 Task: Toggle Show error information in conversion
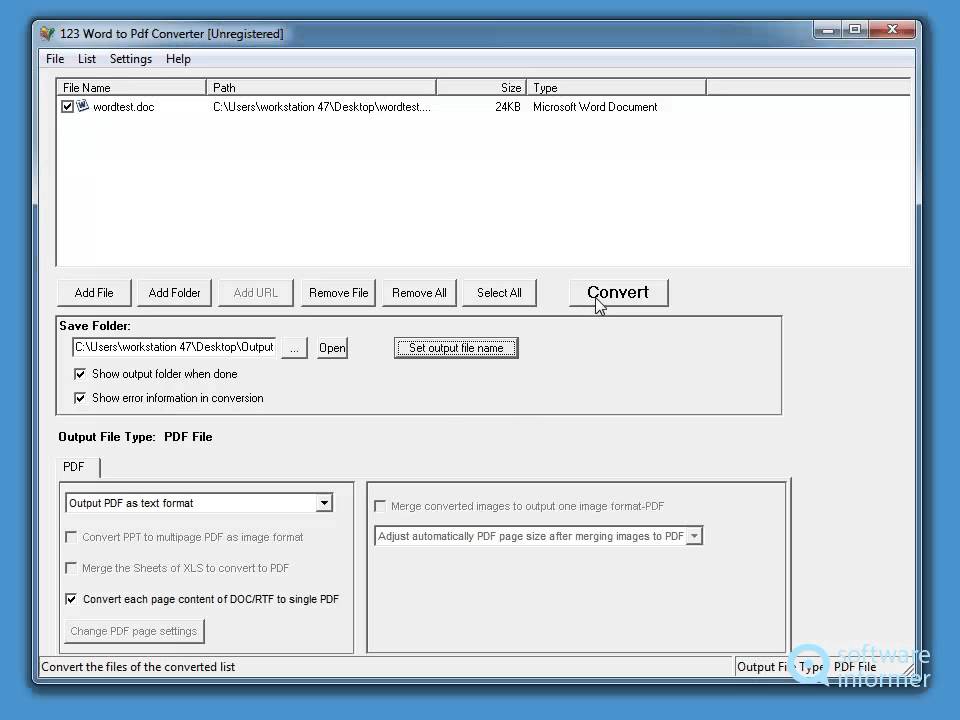click(80, 398)
